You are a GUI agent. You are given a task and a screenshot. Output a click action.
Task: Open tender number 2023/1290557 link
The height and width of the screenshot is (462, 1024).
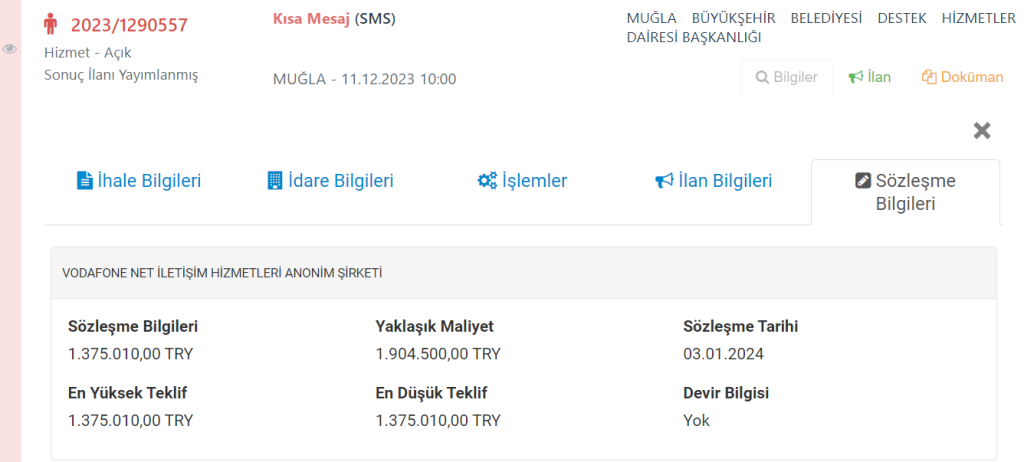129,25
